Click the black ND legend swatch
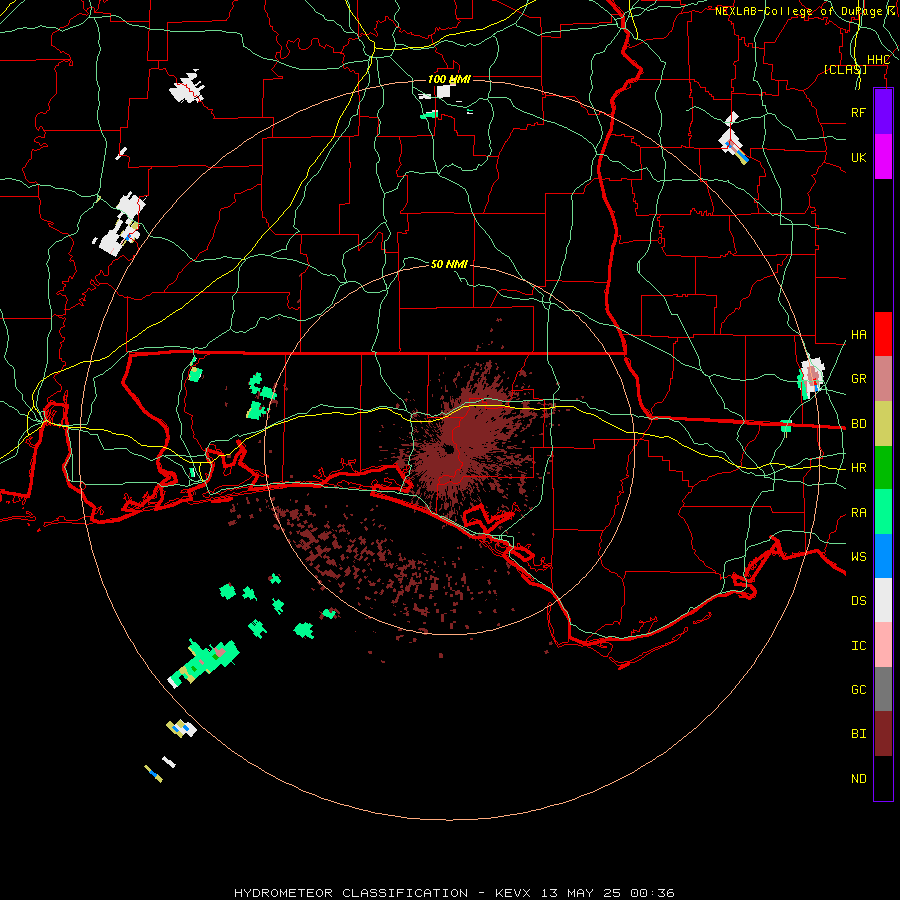 point(883,778)
